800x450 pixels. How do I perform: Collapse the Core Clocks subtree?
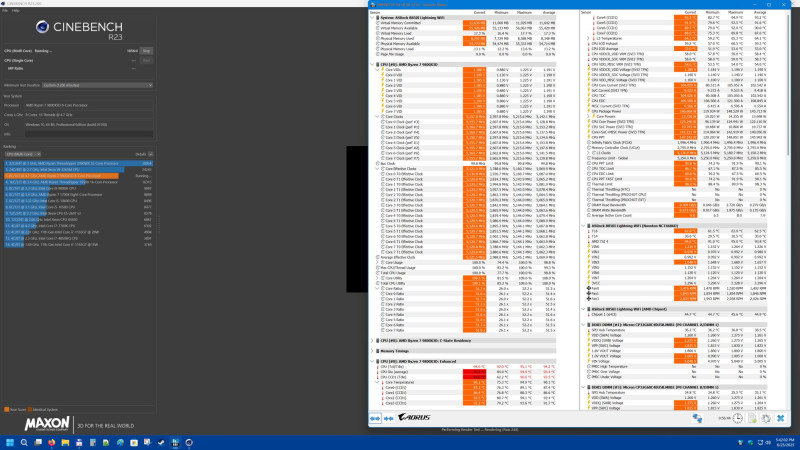pyautogui.click(x=378, y=116)
